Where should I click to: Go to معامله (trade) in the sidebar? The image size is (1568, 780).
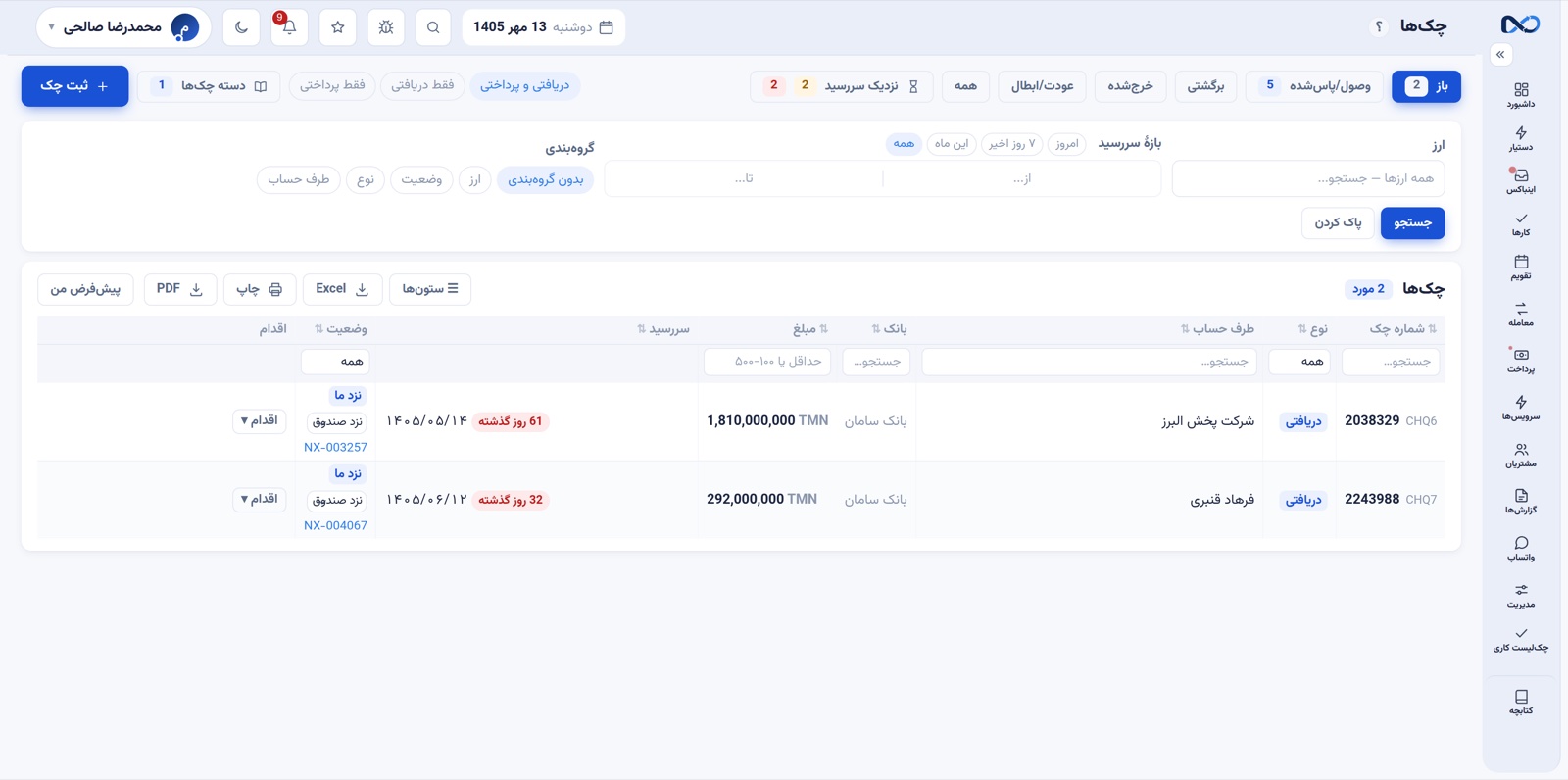[x=1521, y=315]
